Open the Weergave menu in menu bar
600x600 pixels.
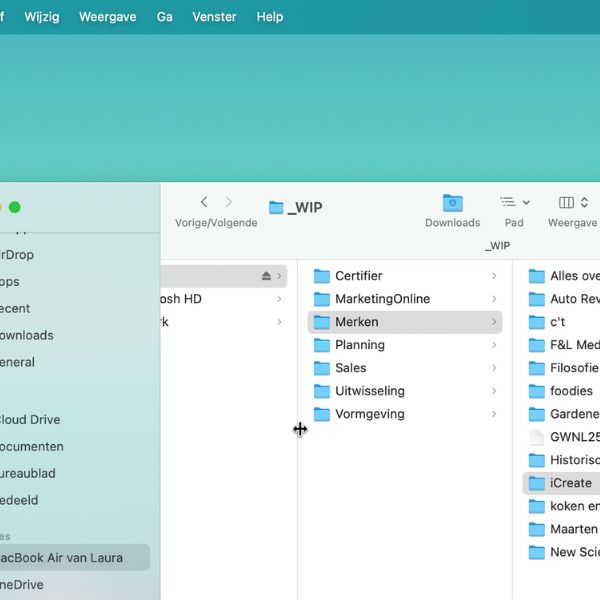108,17
